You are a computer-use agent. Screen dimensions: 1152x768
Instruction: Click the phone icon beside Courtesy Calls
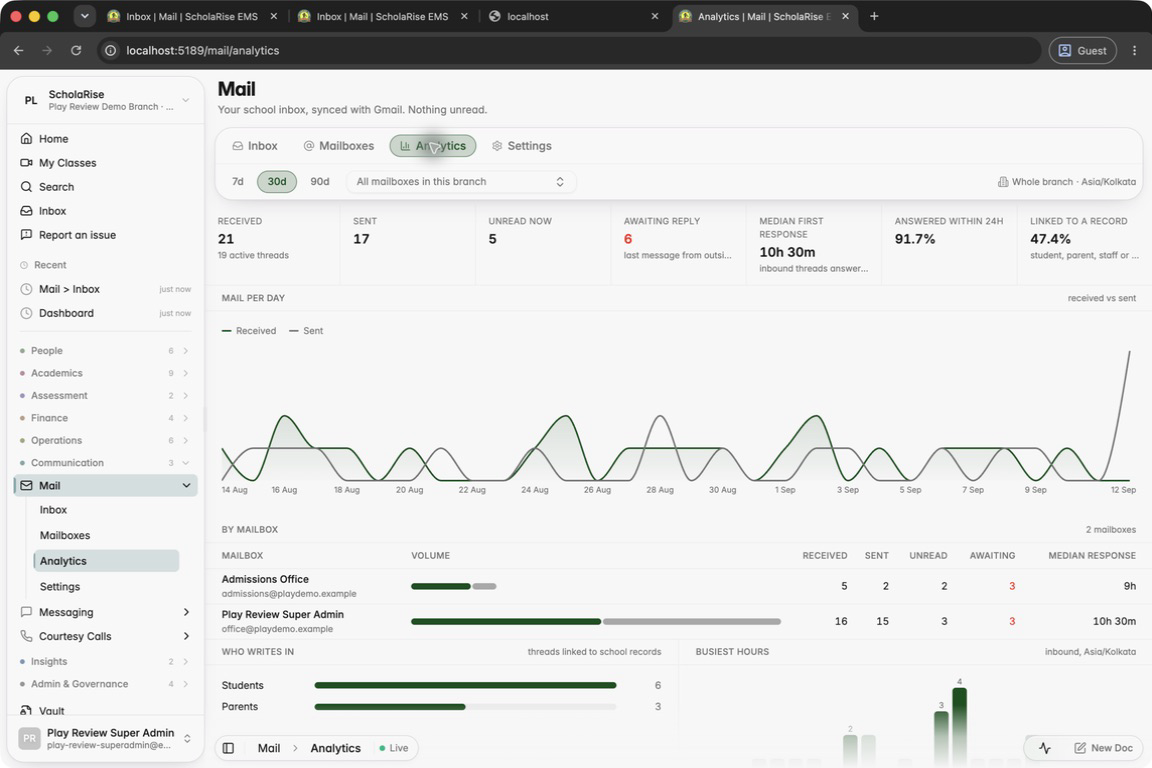[26, 636]
